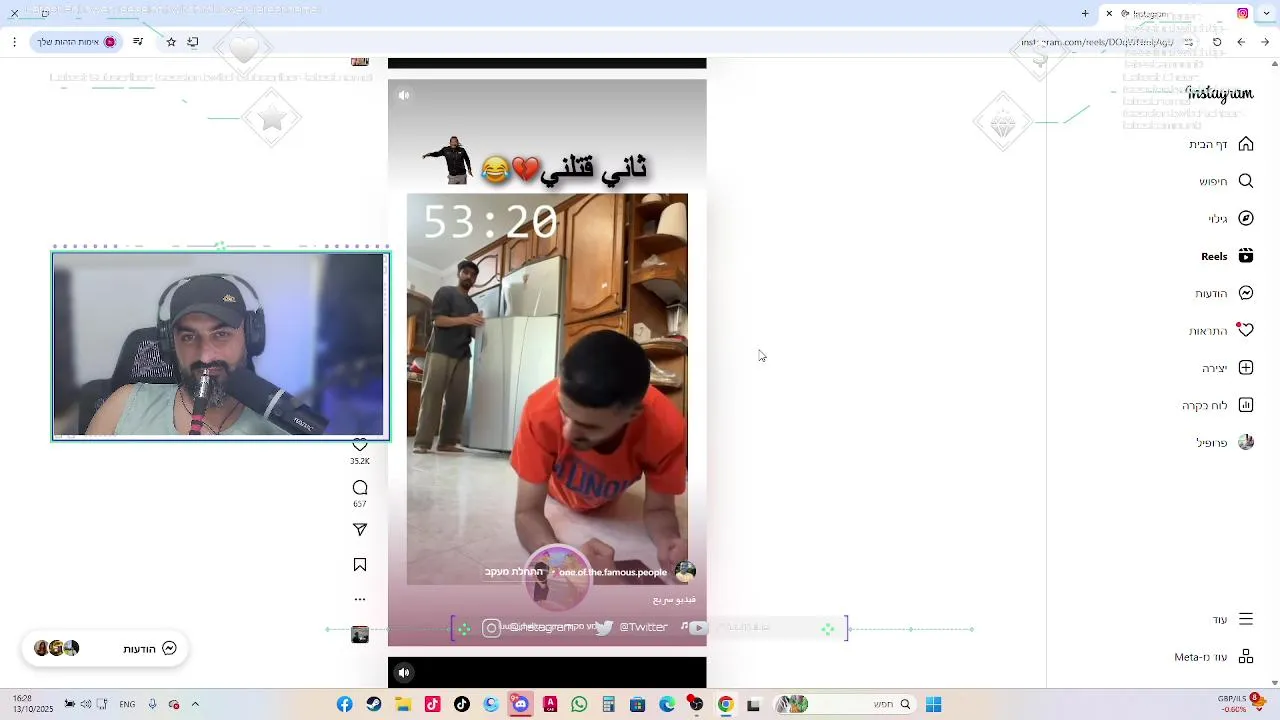
Task: Click the Profile label in sidebar
Action: pyautogui.click(x=1212, y=443)
